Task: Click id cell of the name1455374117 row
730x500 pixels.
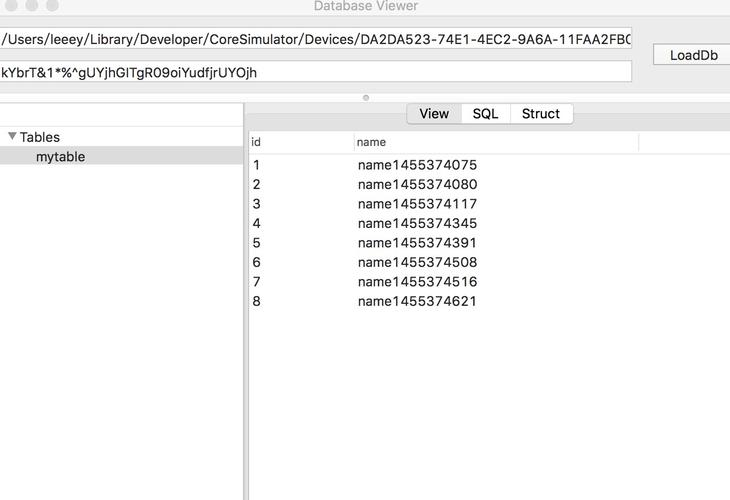Action: pyautogui.click(x=257, y=204)
